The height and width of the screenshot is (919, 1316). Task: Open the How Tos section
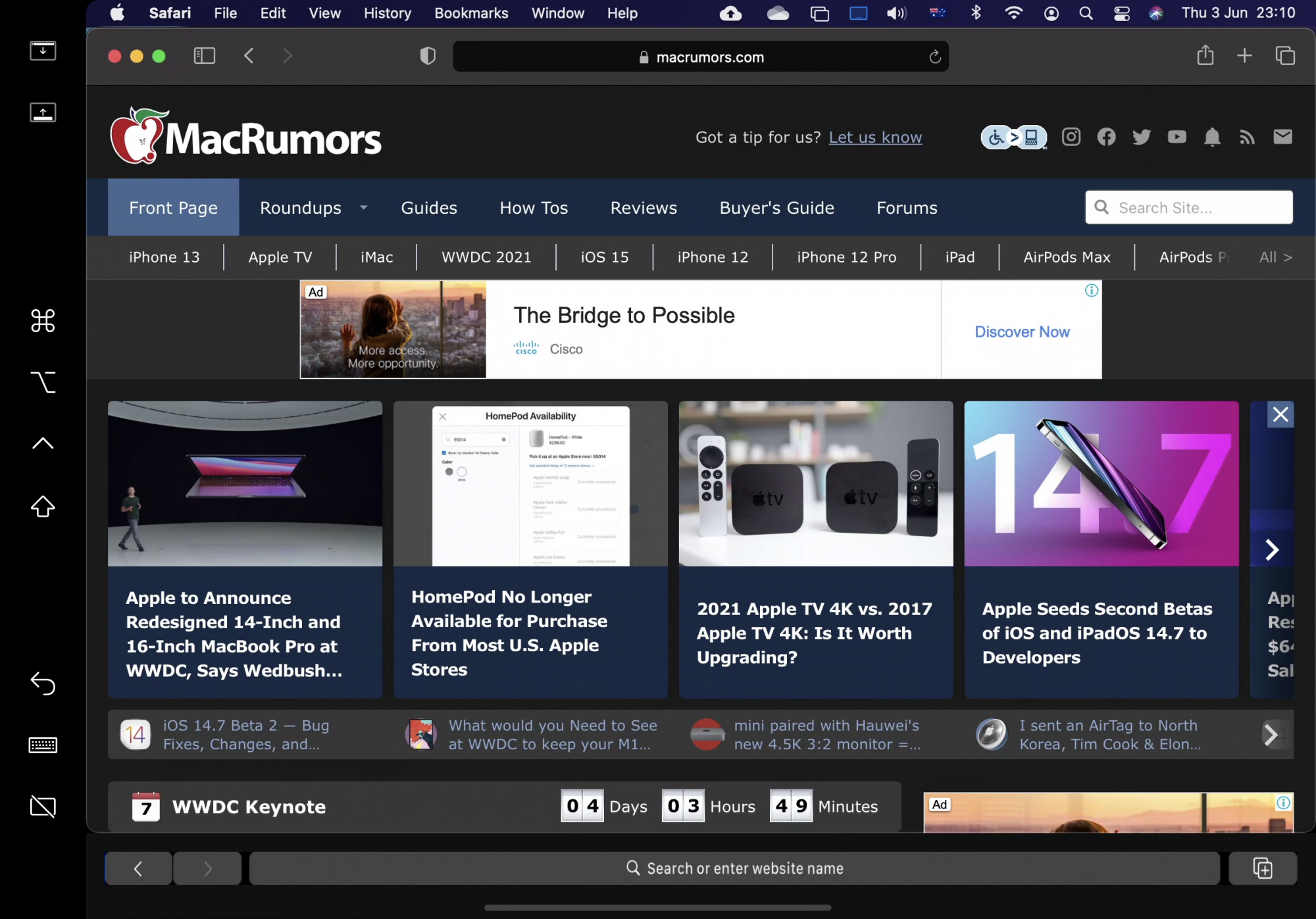point(534,208)
